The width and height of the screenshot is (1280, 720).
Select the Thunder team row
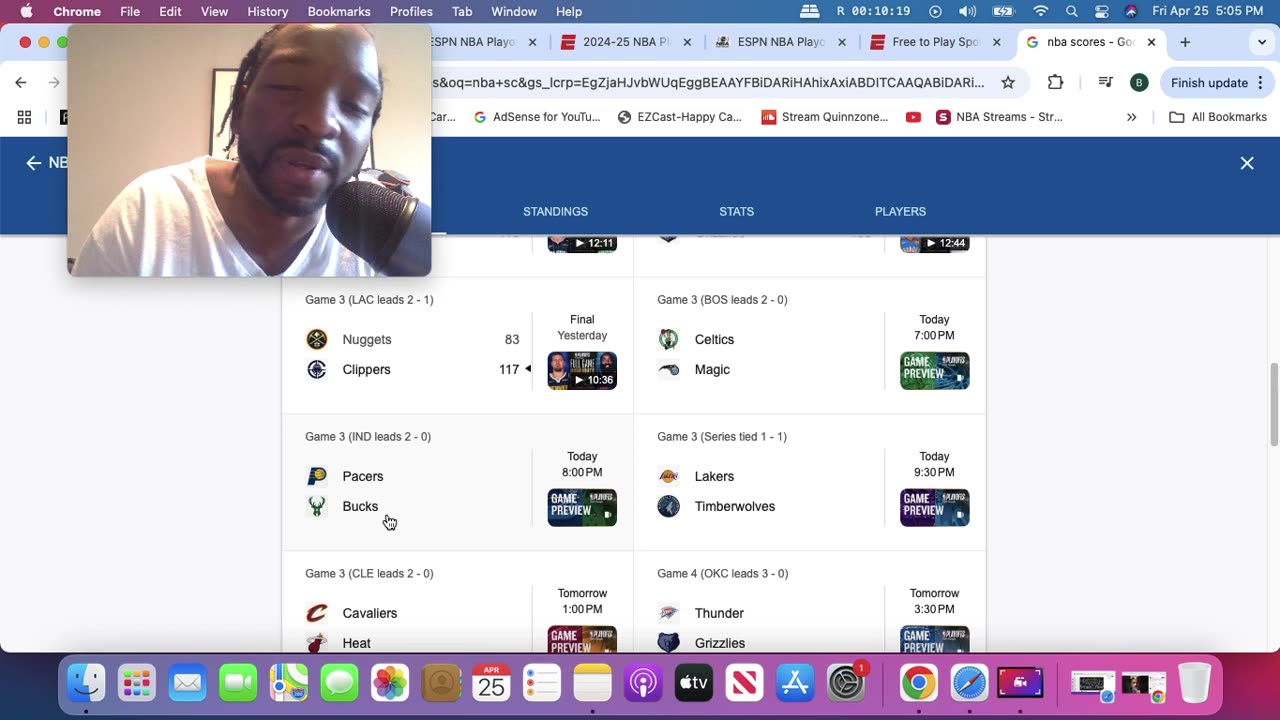[x=765, y=613]
